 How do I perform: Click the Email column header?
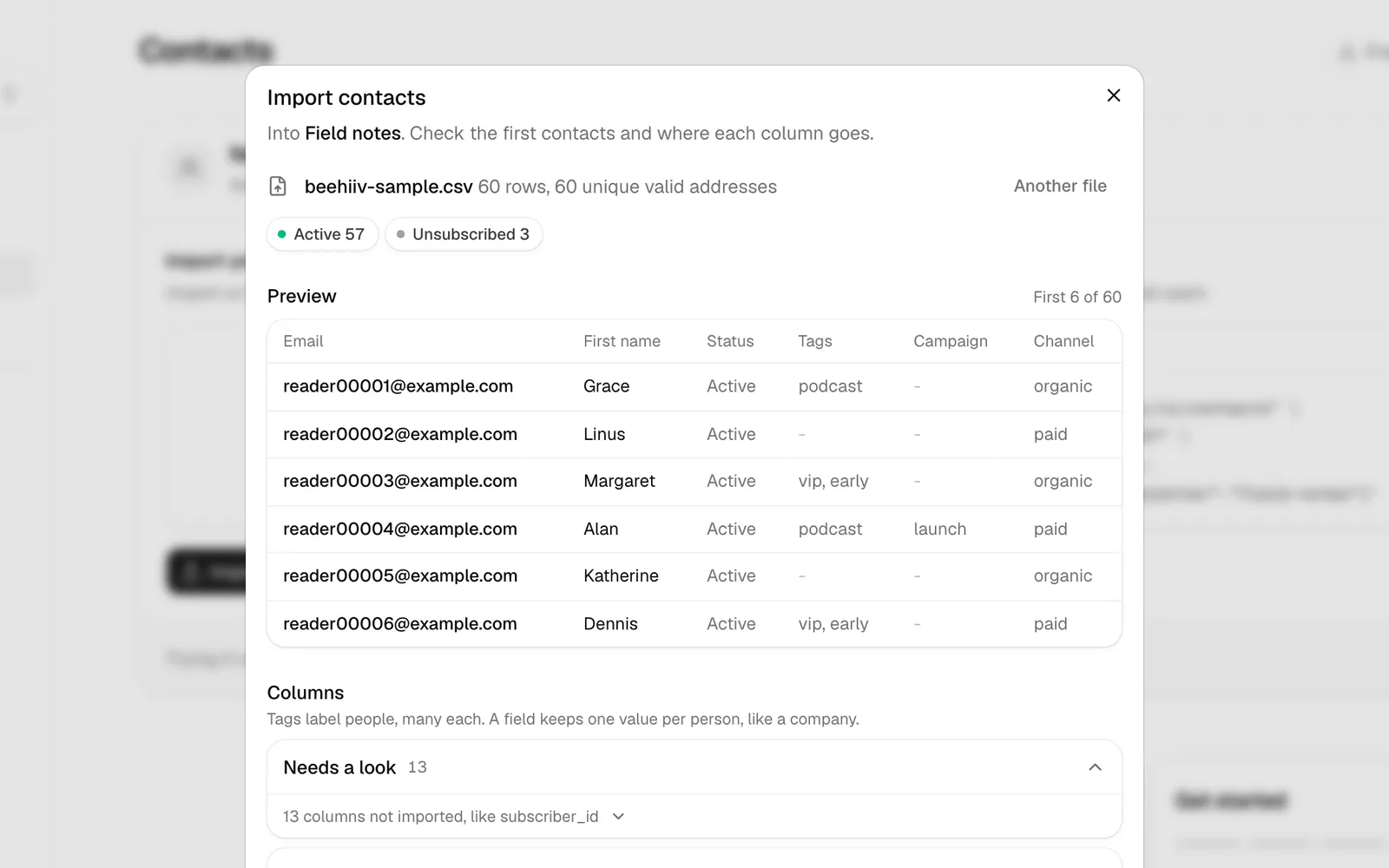303,341
